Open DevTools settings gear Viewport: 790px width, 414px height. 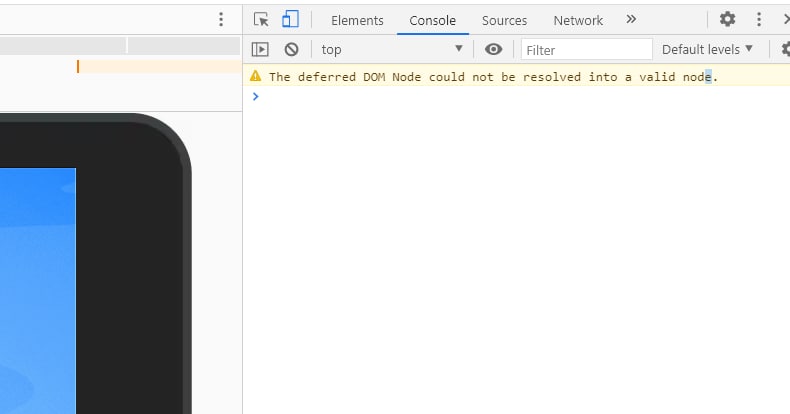pyautogui.click(x=727, y=20)
